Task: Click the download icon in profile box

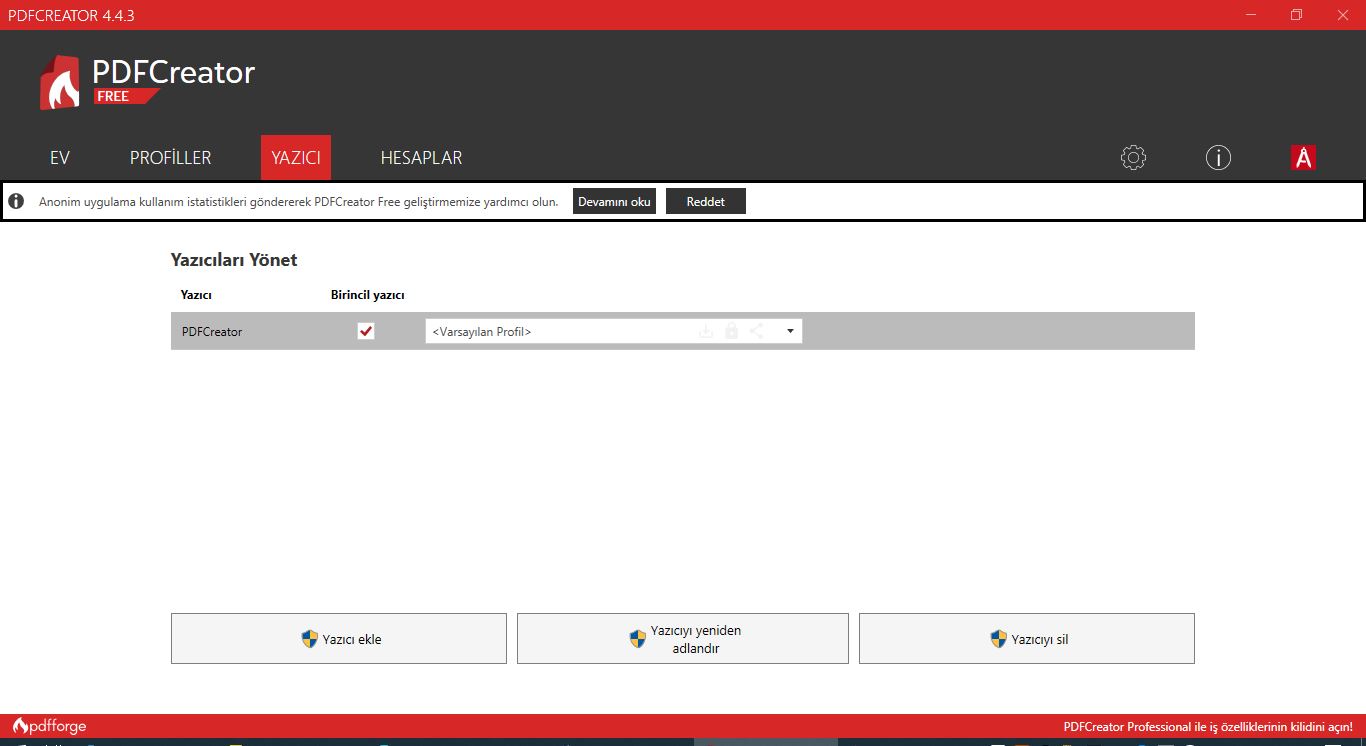Action: [x=706, y=331]
